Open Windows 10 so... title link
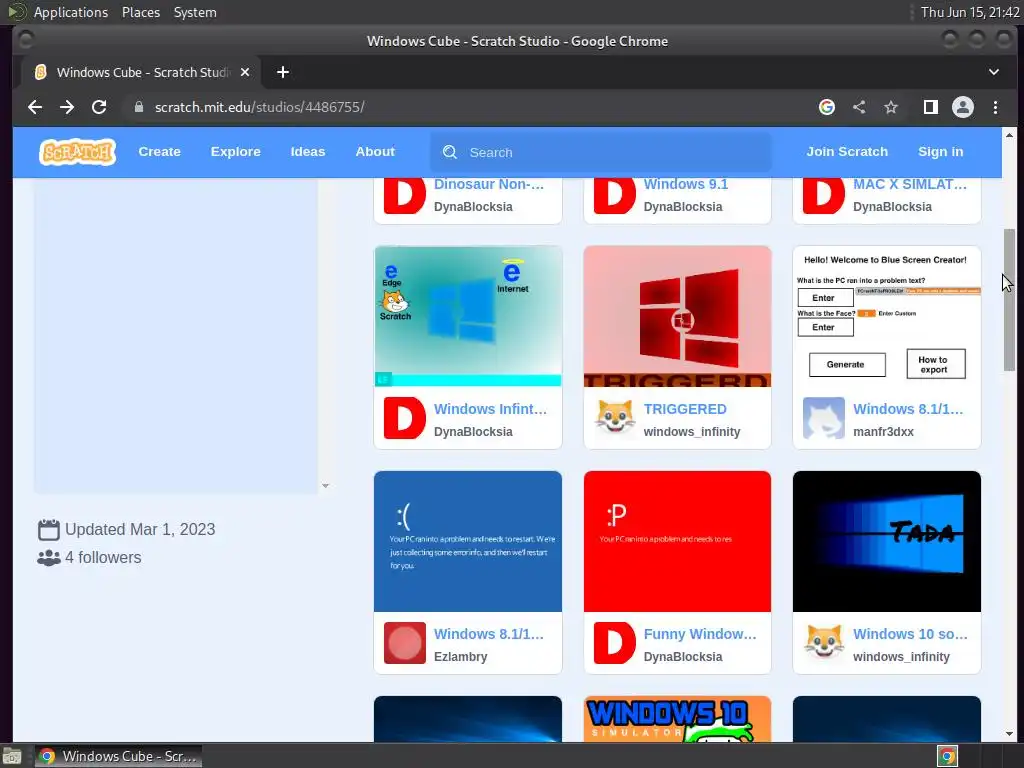Image resolution: width=1024 pixels, height=768 pixels. tap(910, 634)
